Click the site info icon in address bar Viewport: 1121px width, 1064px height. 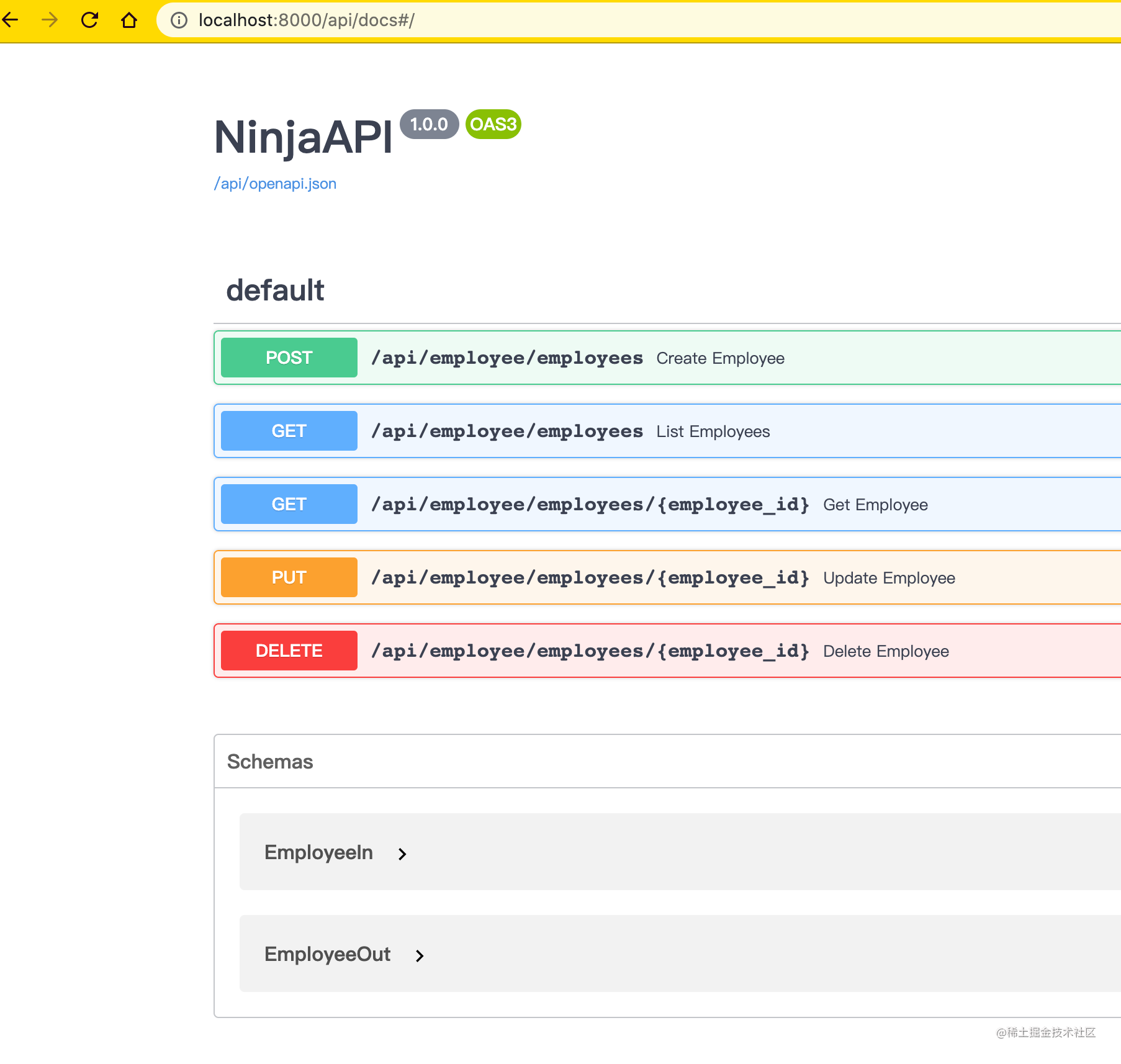pyautogui.click(x=179, y=20)
